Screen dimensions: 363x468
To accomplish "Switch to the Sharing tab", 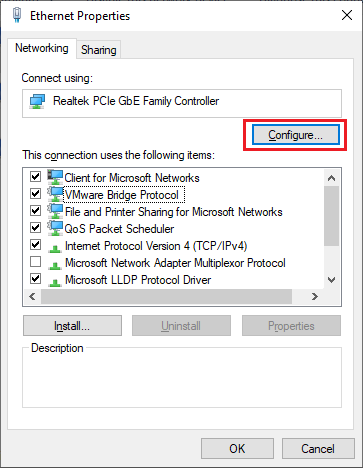I will (x=99, y=50).
